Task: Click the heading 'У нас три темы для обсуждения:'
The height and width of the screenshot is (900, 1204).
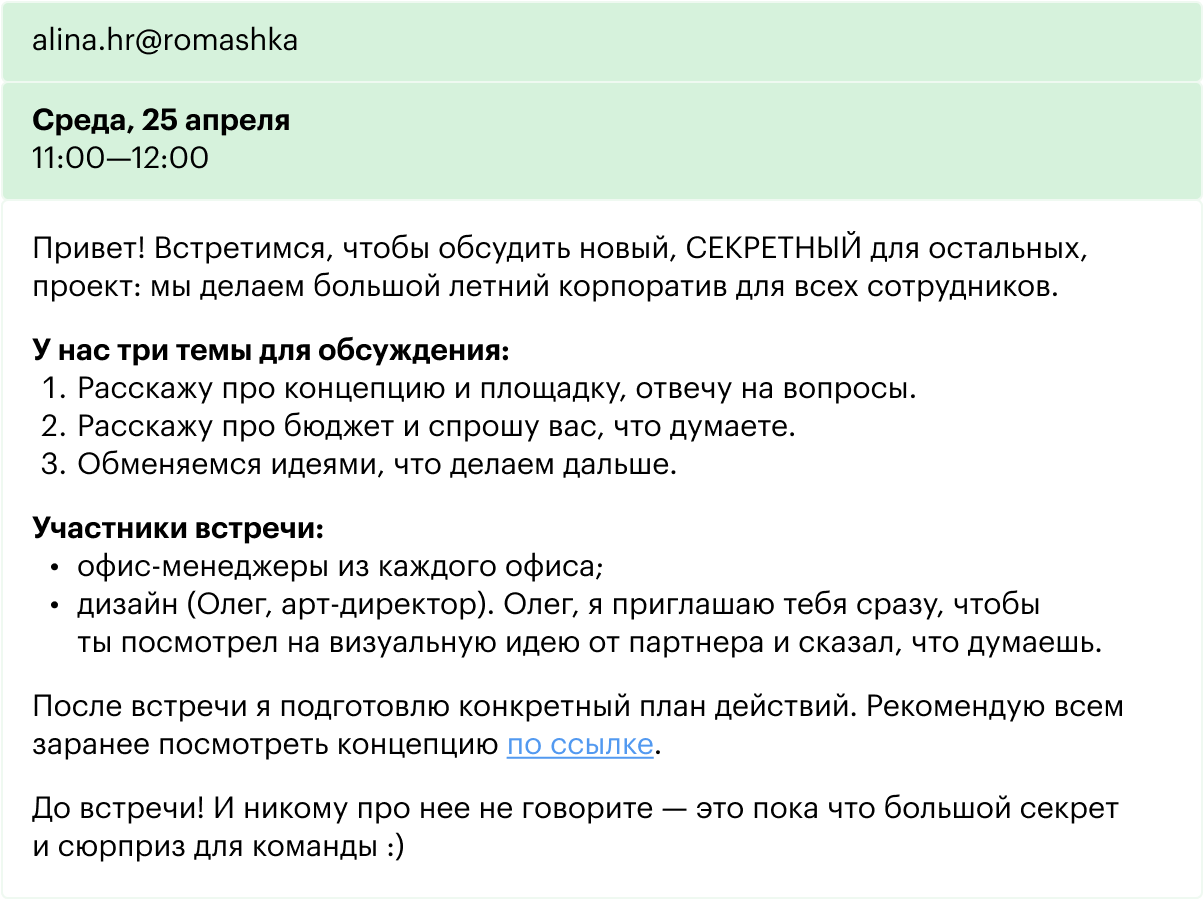Action: click(271, 351)
